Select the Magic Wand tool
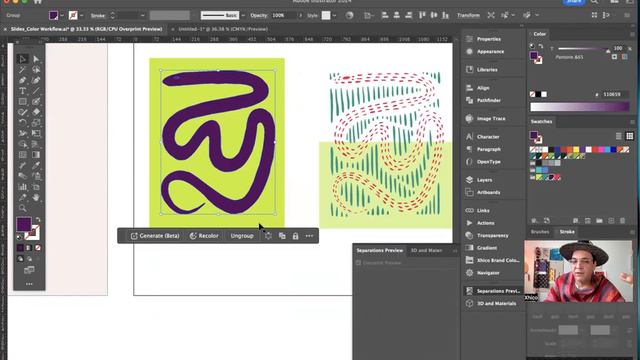The height and width of the screenshot is (360, 640). coord(22,70)
